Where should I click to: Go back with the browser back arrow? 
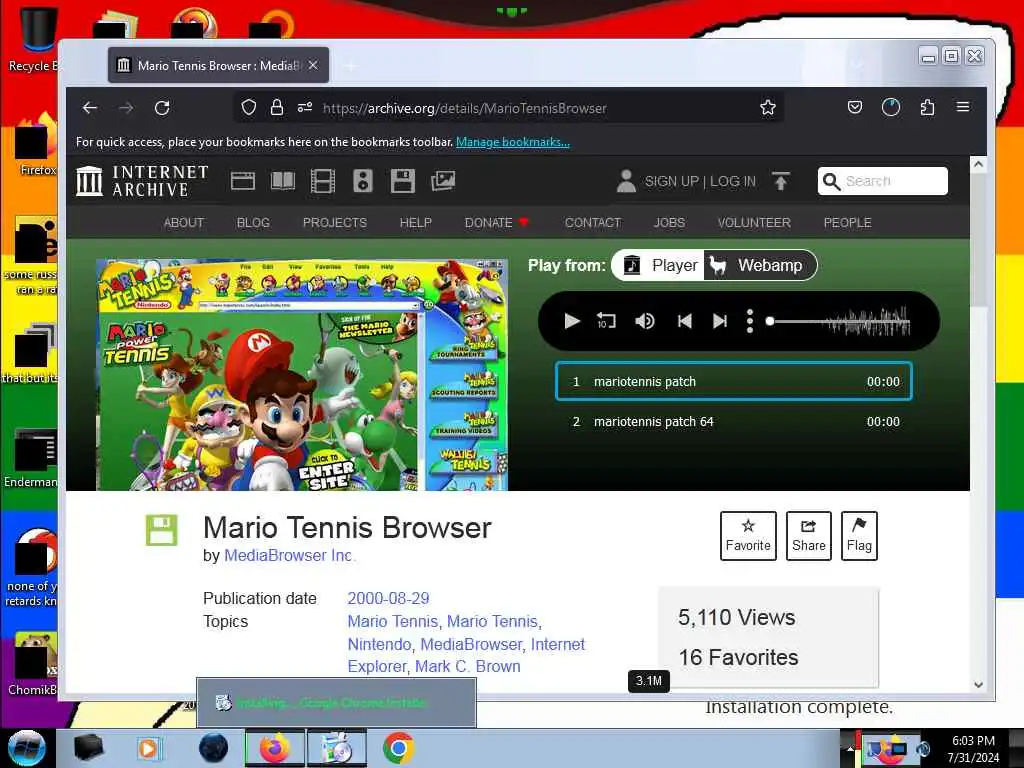(x=90, y=108)
